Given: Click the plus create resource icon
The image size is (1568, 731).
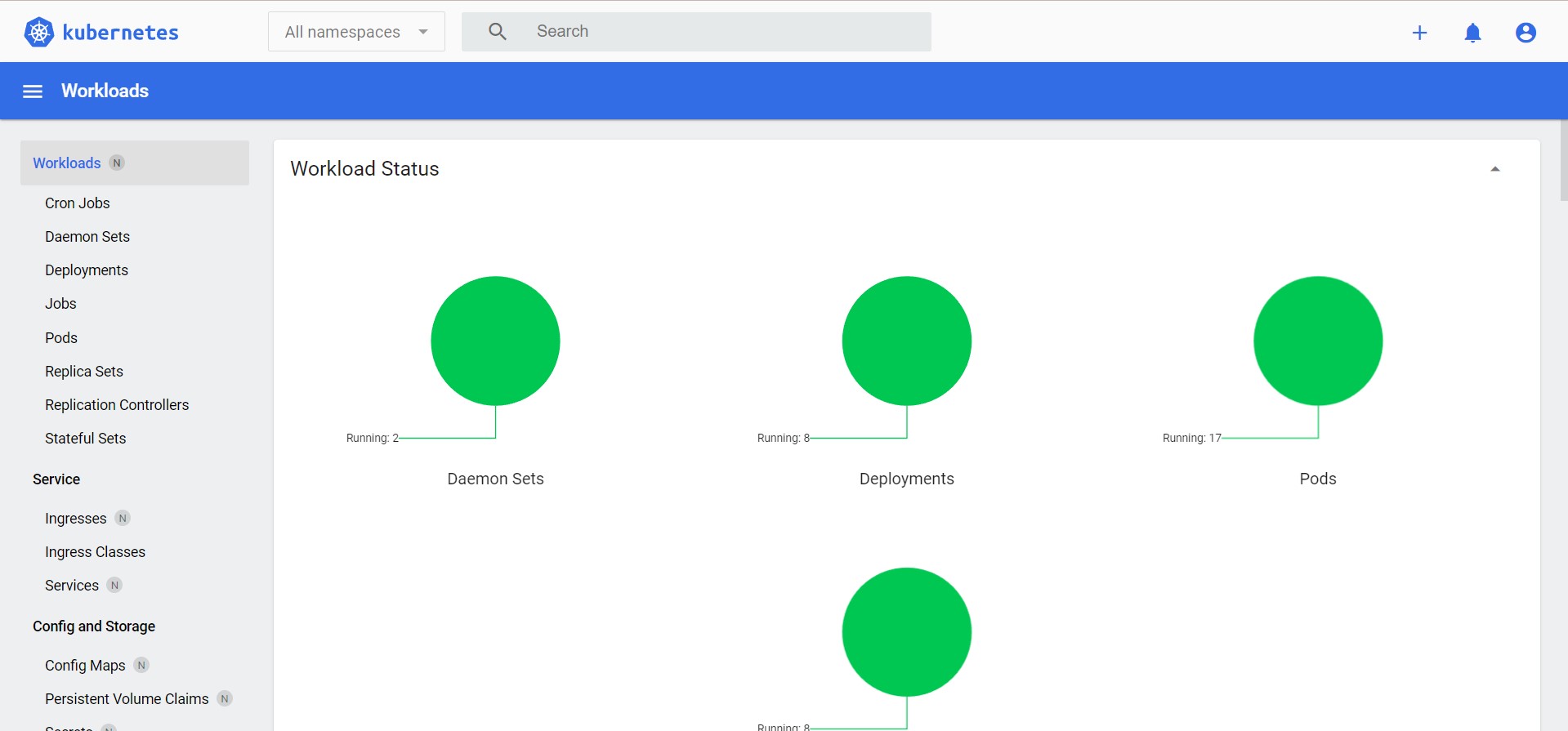Looking at the screenshot, I should click(1419, 33).
